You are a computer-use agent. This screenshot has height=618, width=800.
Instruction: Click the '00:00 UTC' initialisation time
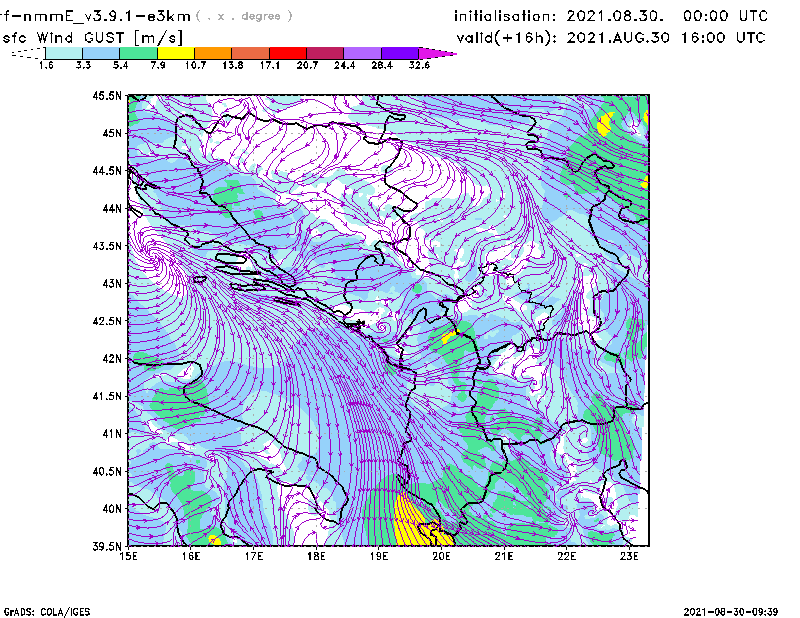point(725,16)
